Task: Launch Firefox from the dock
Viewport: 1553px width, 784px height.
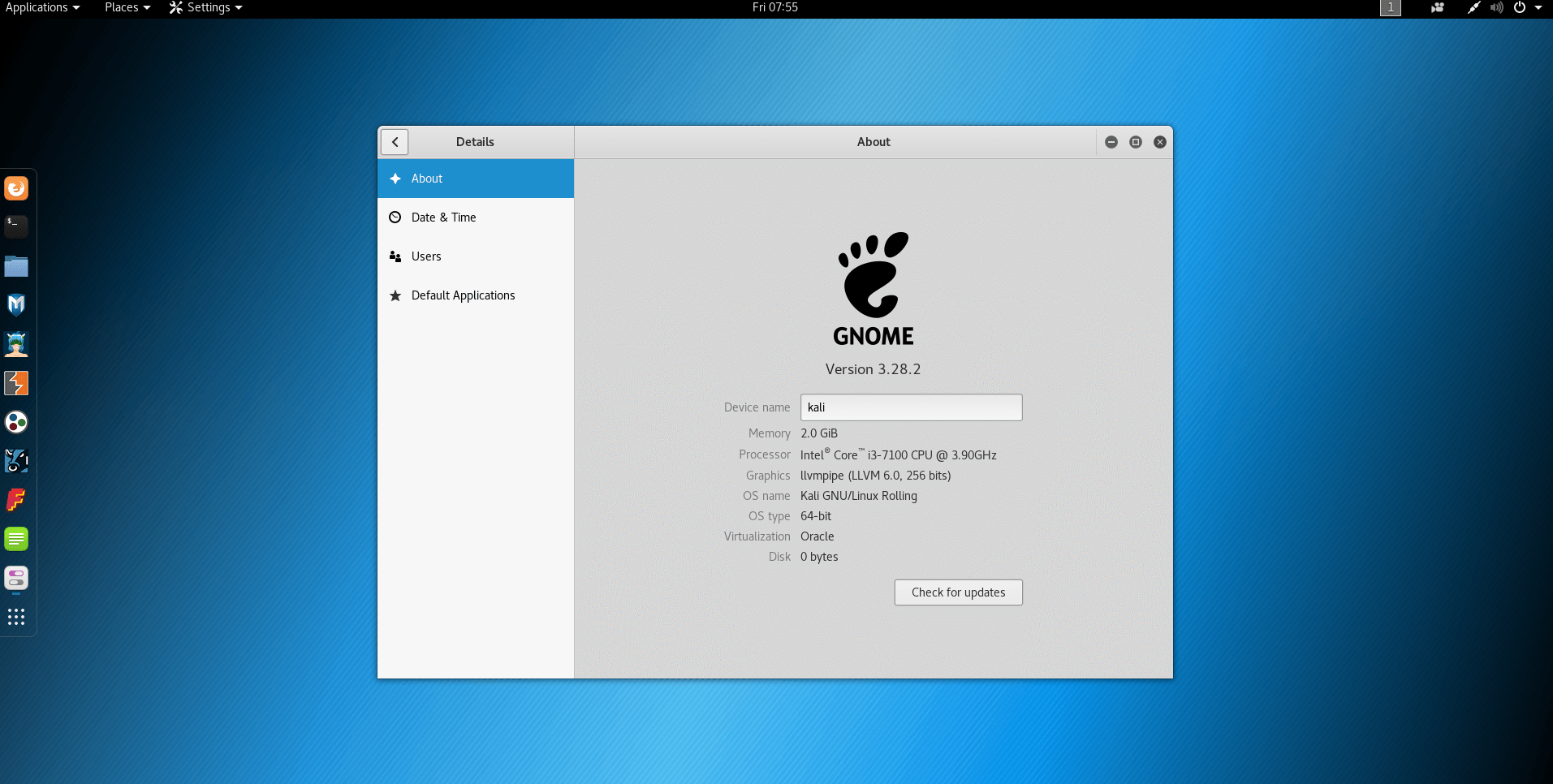Action: pyautogui.click(x=16, y=188)
